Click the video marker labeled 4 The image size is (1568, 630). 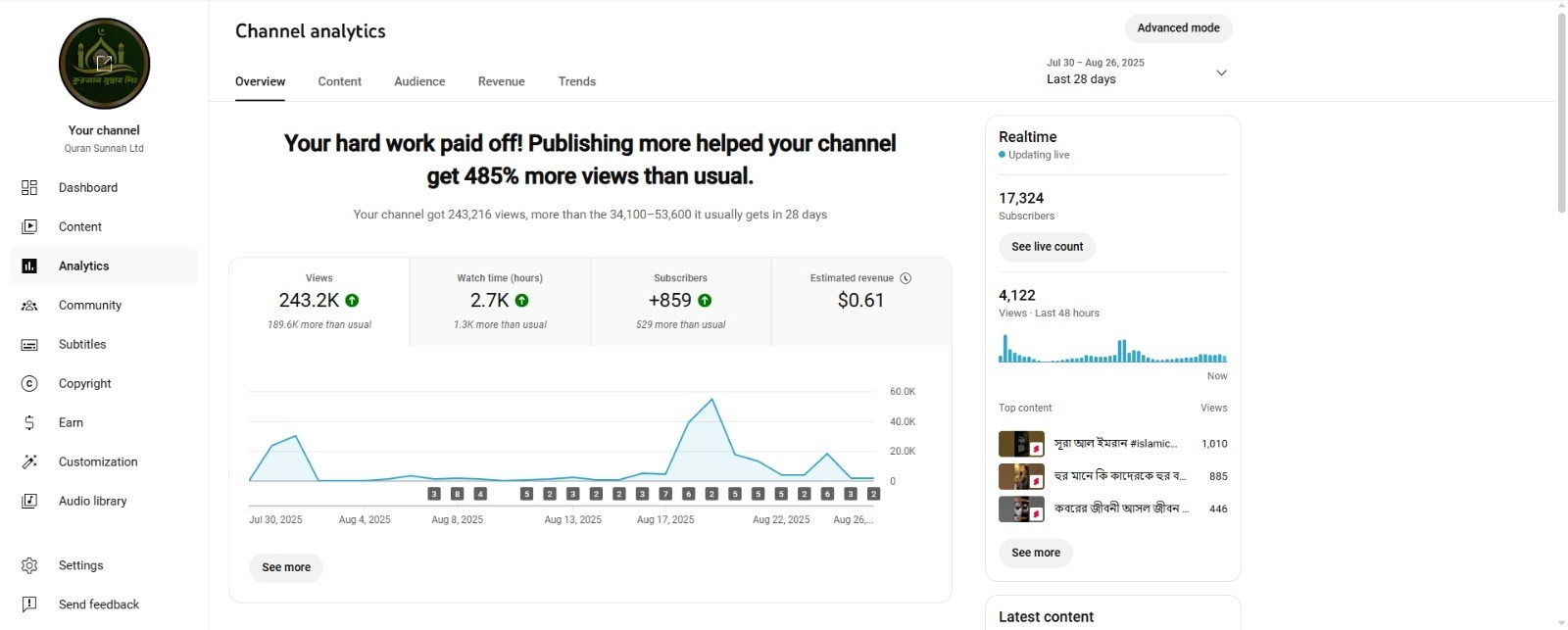[480, 494]
